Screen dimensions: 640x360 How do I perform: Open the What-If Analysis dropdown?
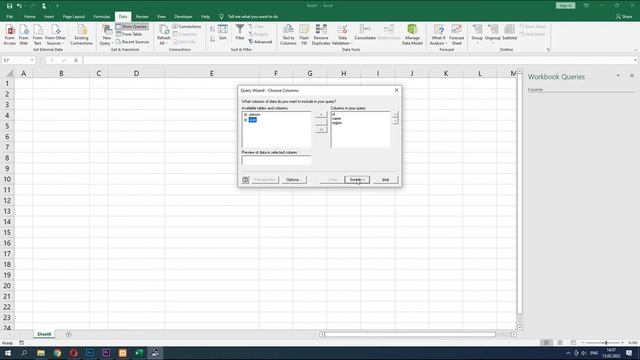pyautogui.click(x=438, y=34)
